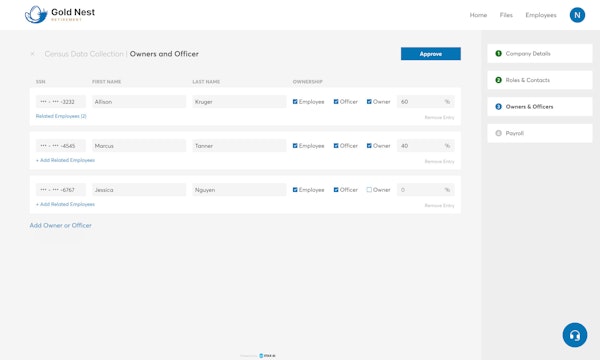Edit last name field Tanner
The image size is (600, 360).
239,146
